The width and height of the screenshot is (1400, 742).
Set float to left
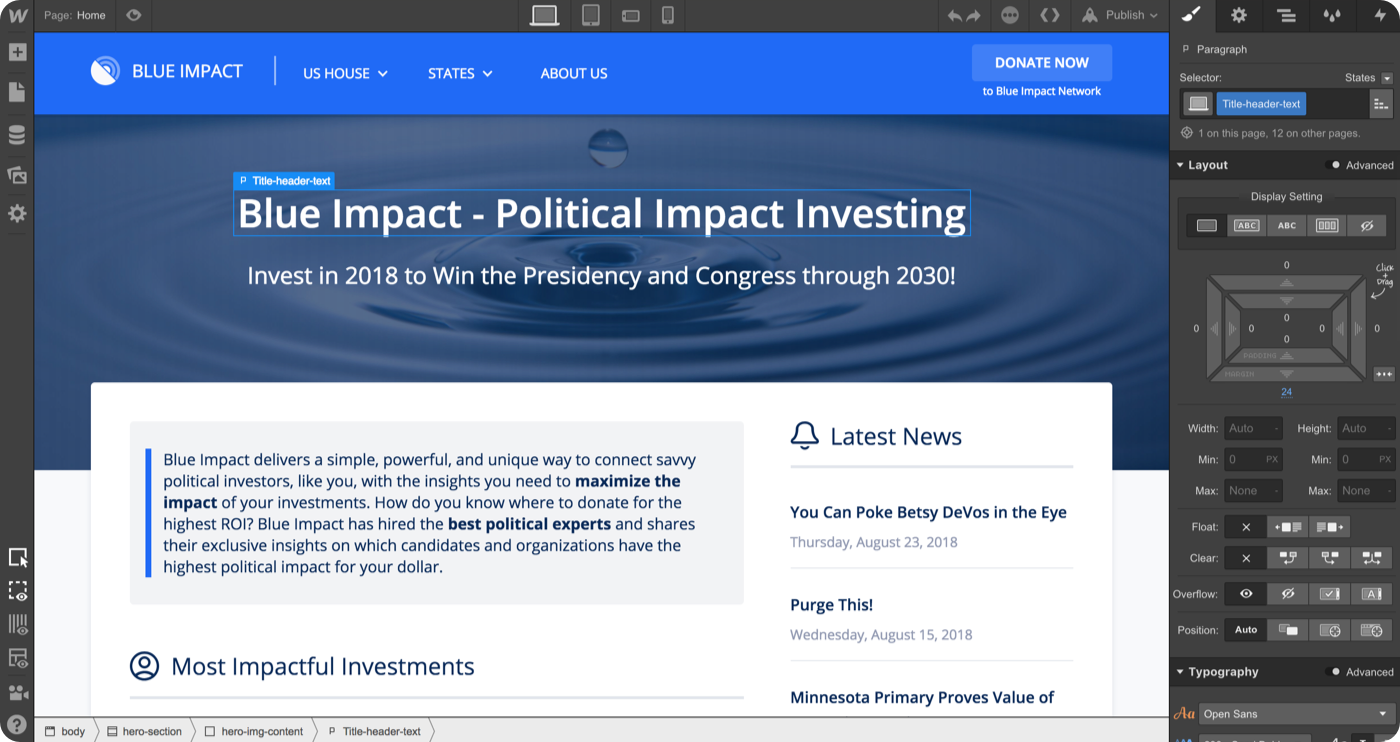(1288, 527)
